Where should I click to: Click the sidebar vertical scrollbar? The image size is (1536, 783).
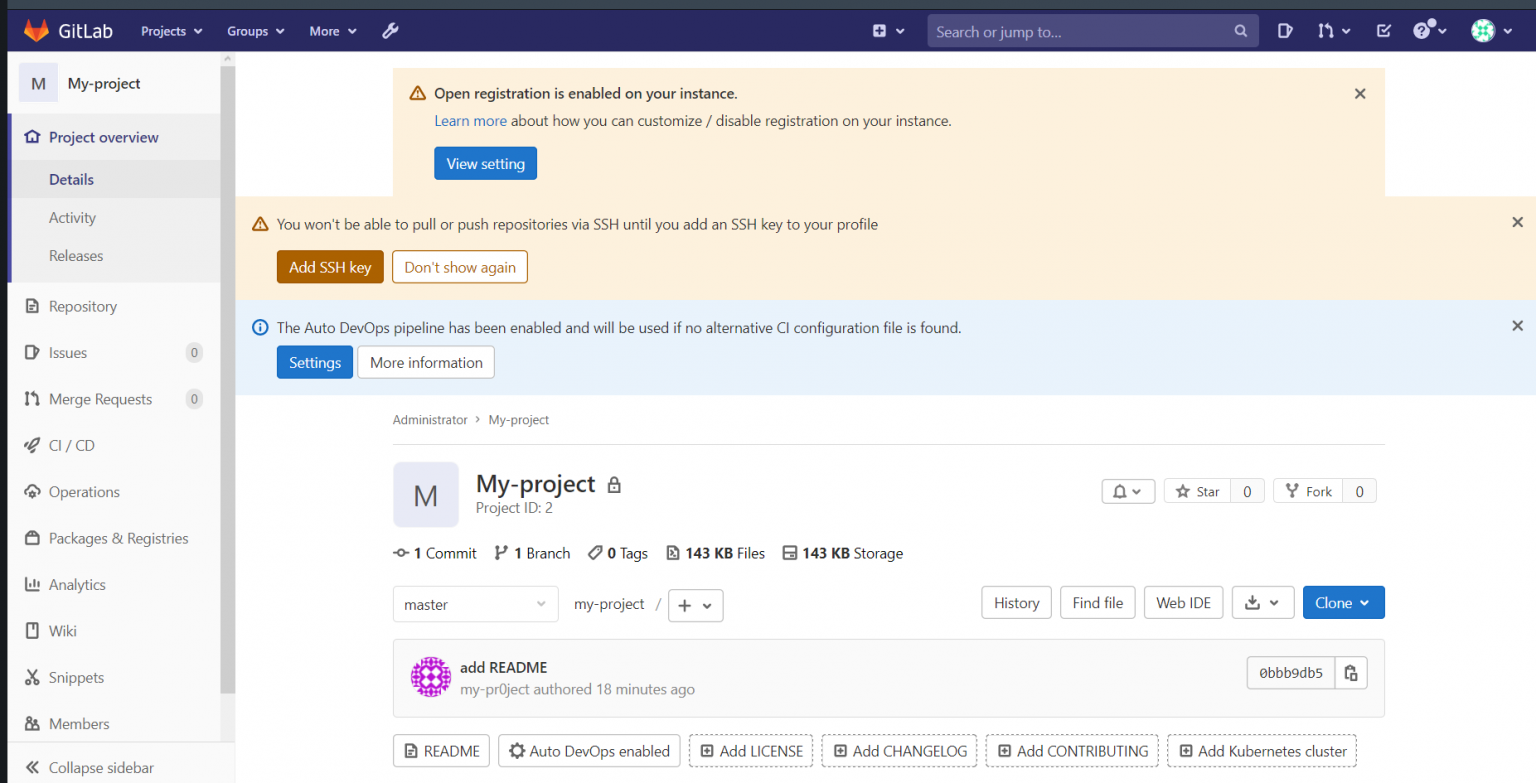[228, 380]
